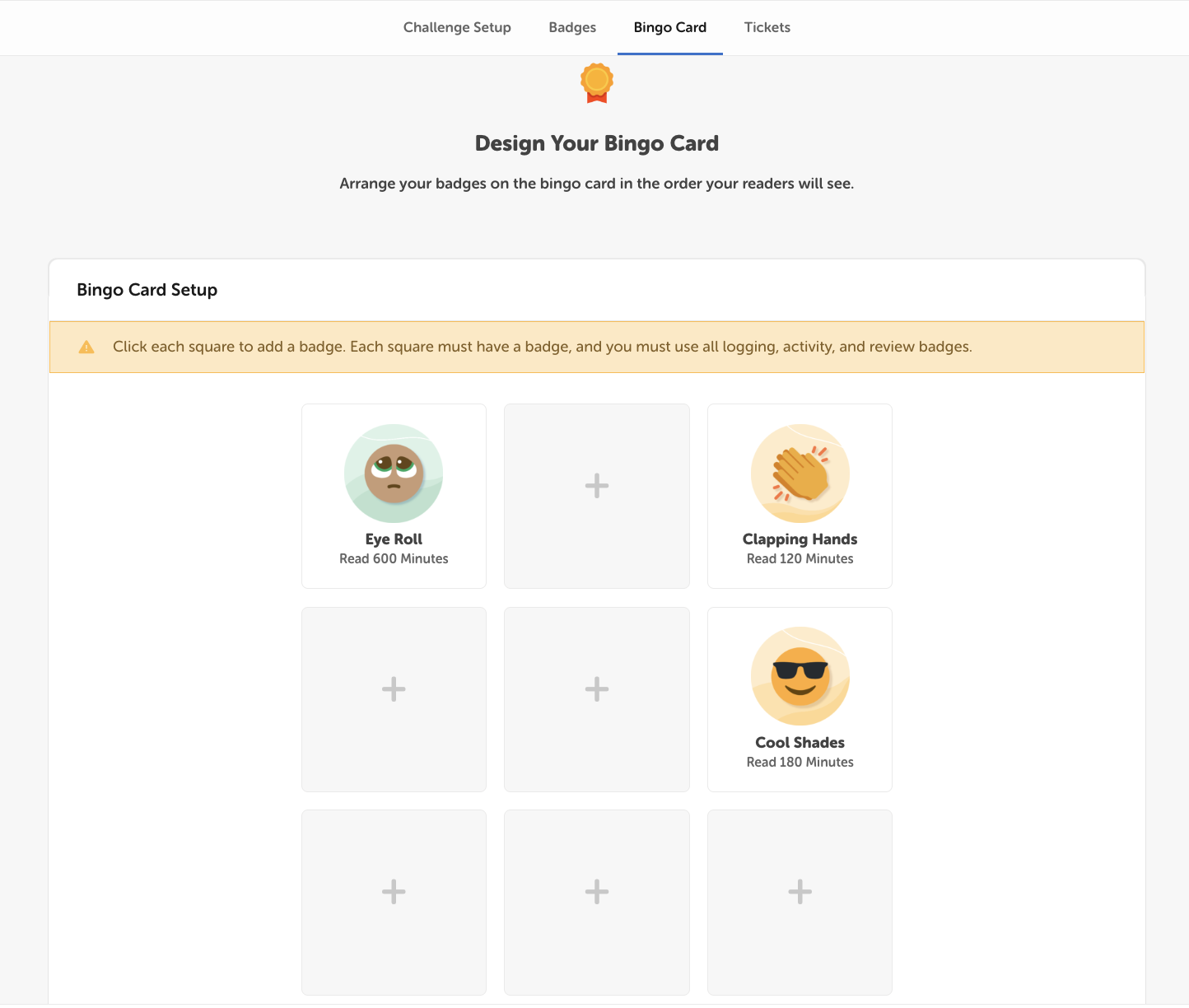Click the Cool Shades sunglasses badge icon
The height and width of the screenshot is (1008, 1189).
(800, 677)
